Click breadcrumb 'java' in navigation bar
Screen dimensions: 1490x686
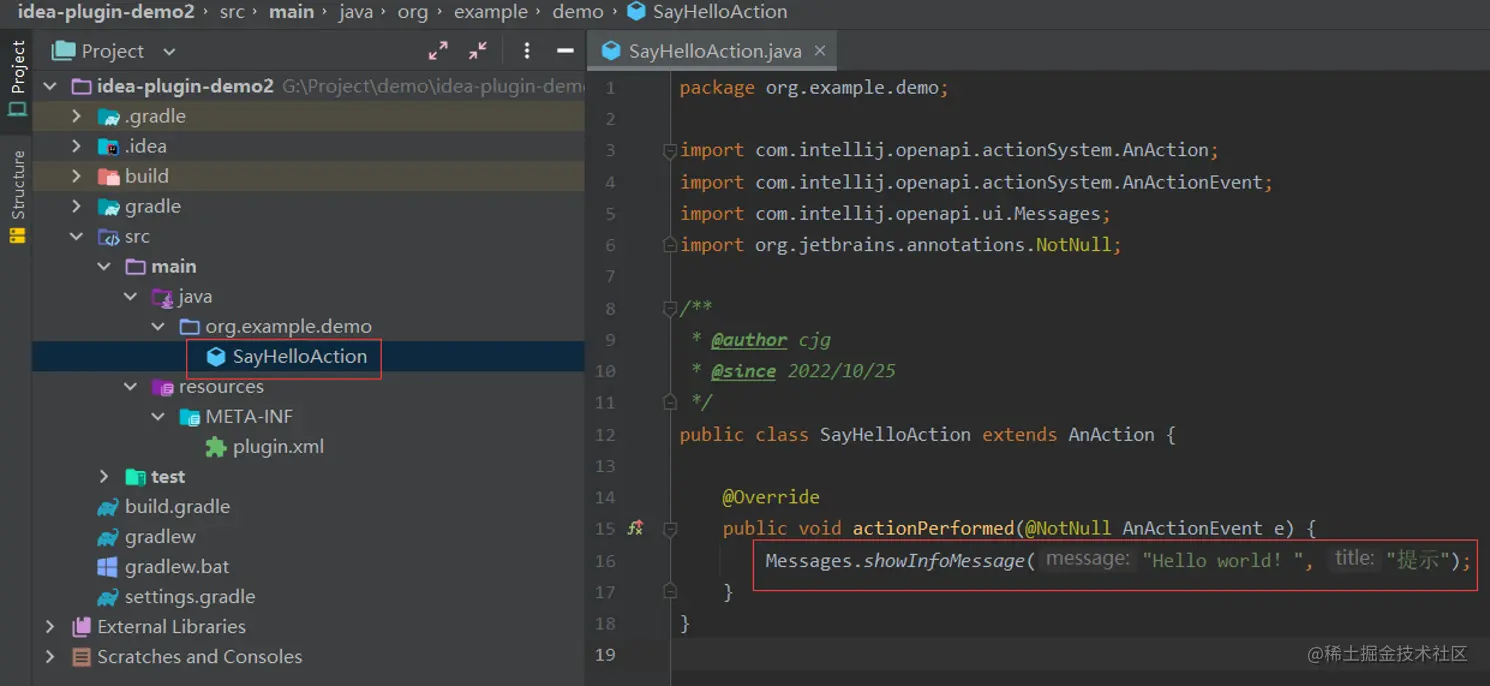pyautogui.click(x=356, y=12)
